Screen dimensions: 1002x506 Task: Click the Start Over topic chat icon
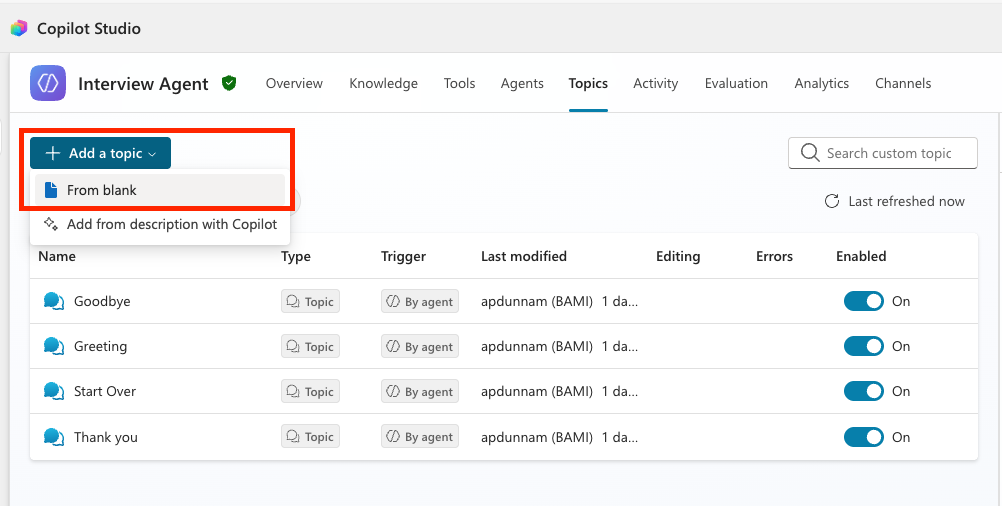54,391
